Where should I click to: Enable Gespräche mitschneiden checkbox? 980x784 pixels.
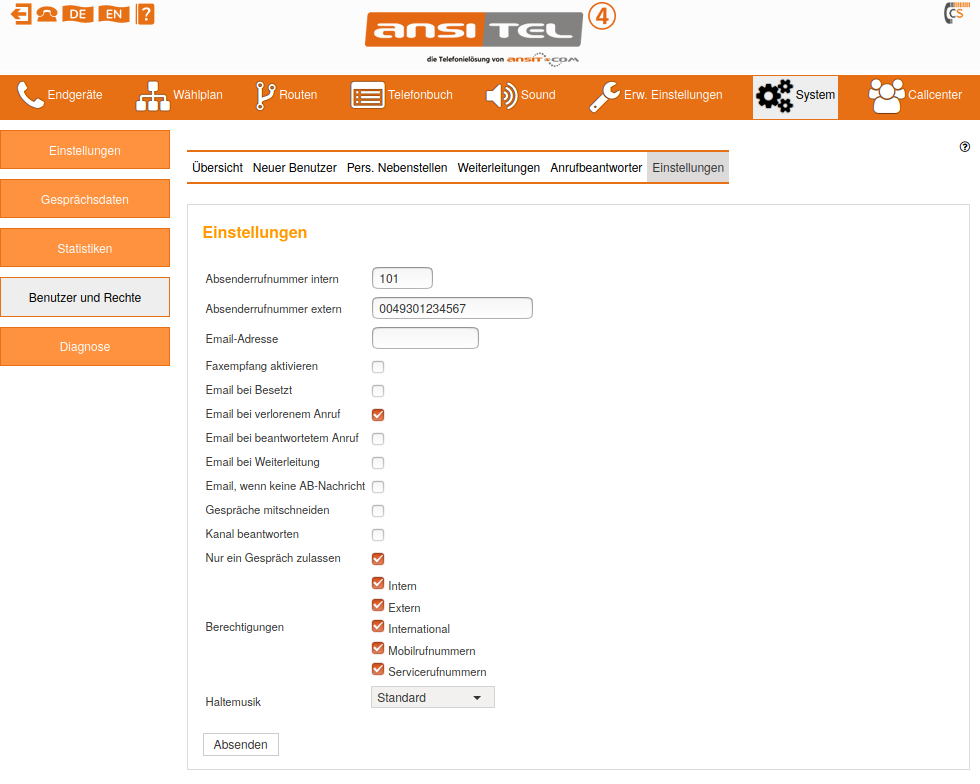378,511
